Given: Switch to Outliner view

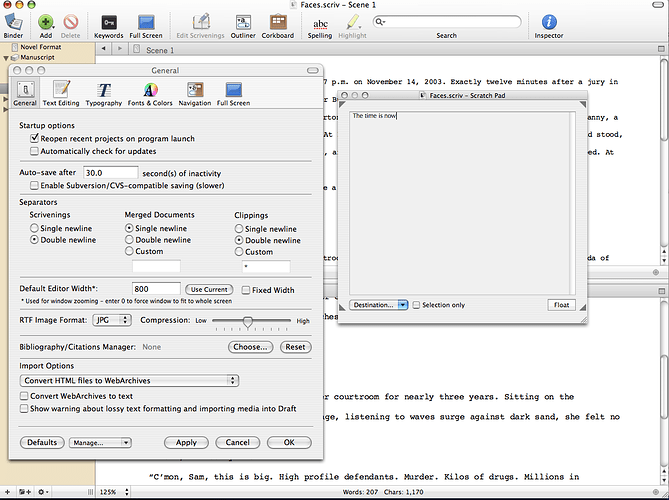Looking at the screenshot, I should point(243,22).
